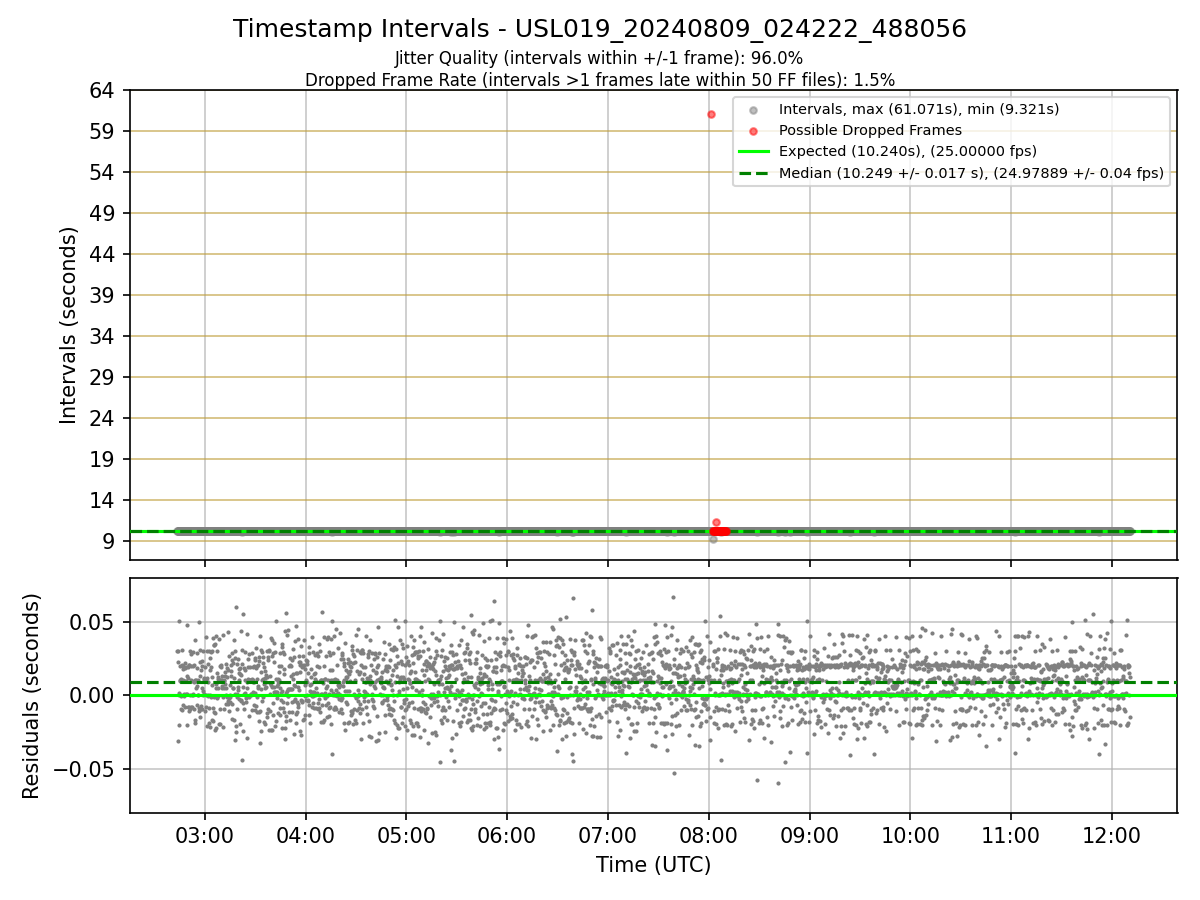
Task: Click the gray marker icon in the legend
Action: pos(753,110)
